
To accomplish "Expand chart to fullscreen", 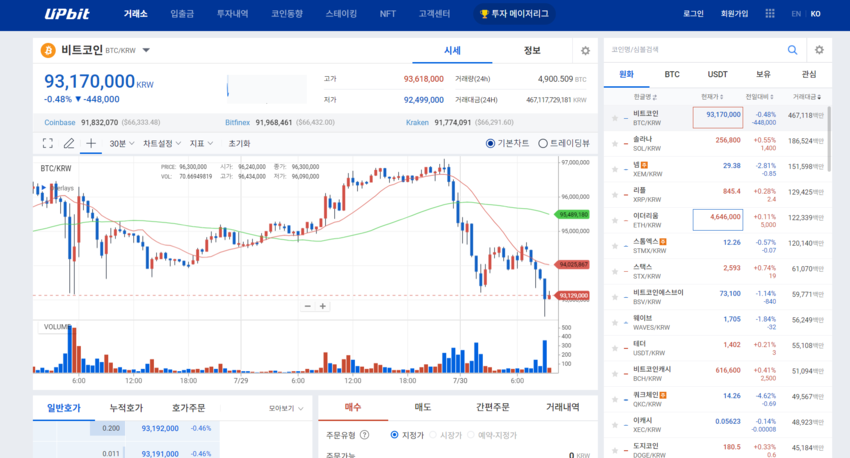I will [x=48, y=143].
